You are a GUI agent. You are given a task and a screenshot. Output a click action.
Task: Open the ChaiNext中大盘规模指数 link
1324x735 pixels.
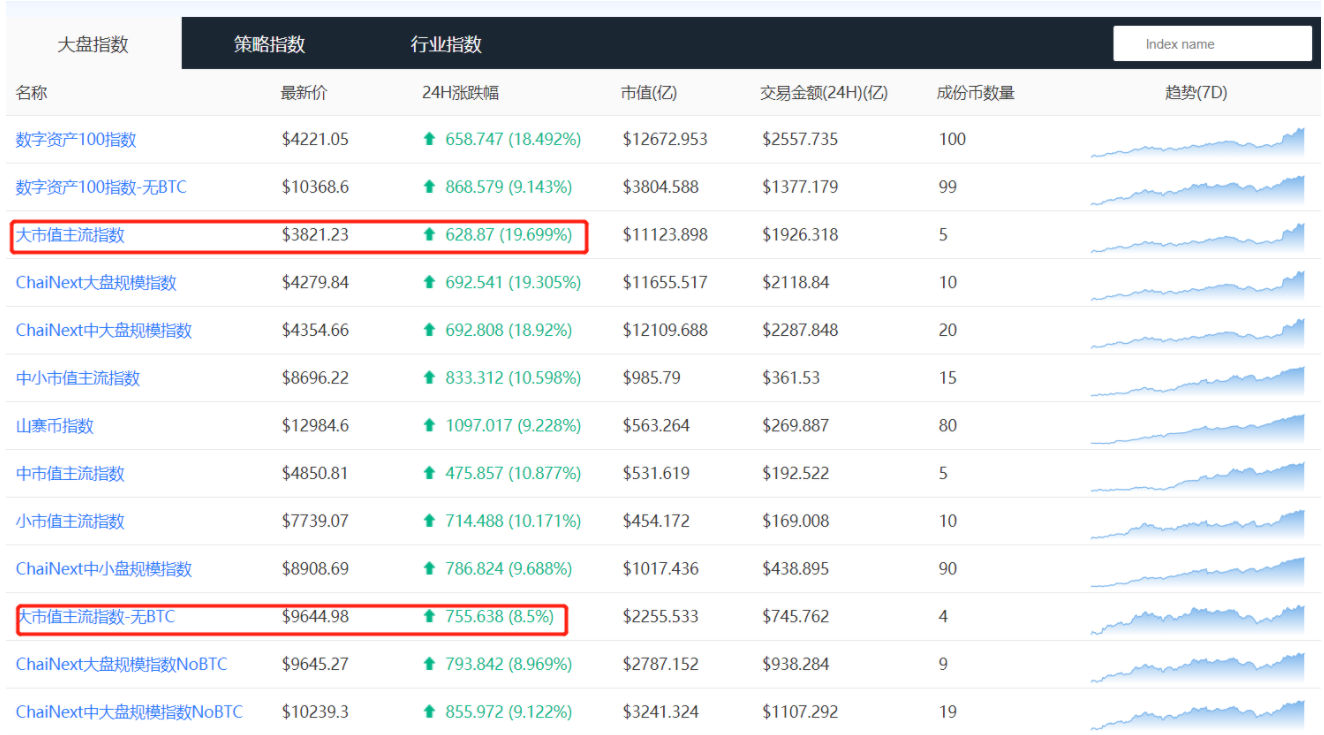tap(104, 330)
